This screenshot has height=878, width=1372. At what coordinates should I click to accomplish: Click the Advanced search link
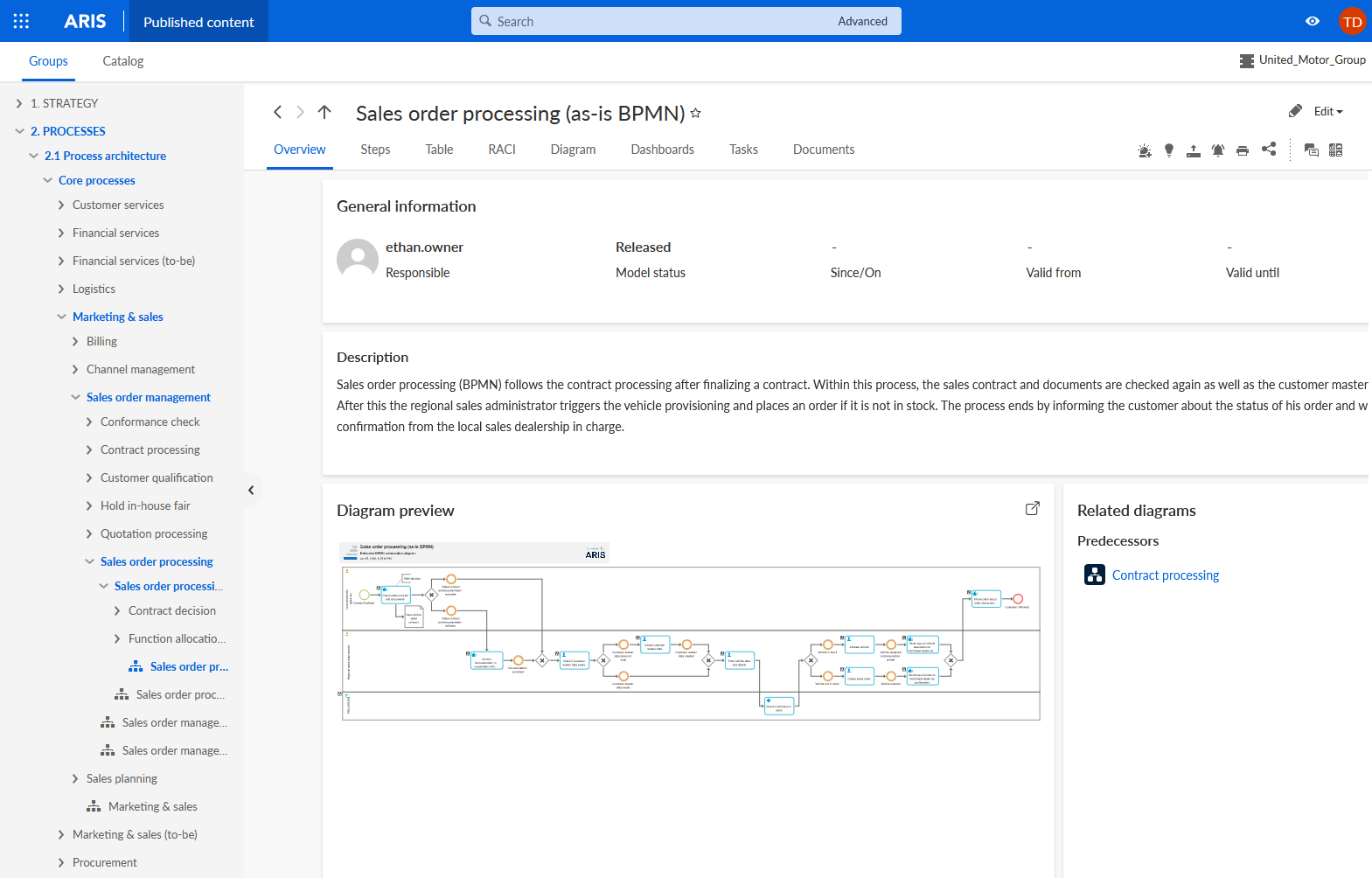[x=862, y=21]
